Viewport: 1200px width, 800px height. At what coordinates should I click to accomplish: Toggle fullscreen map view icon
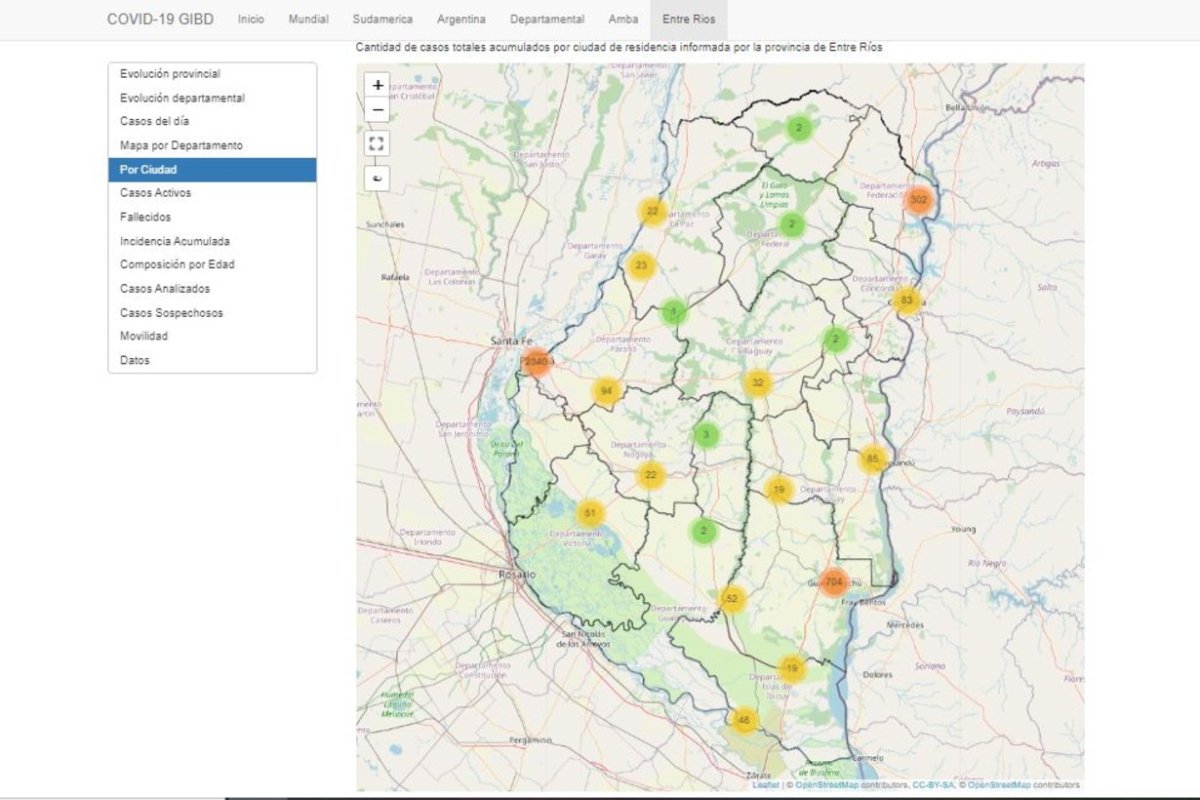[378, 143]
